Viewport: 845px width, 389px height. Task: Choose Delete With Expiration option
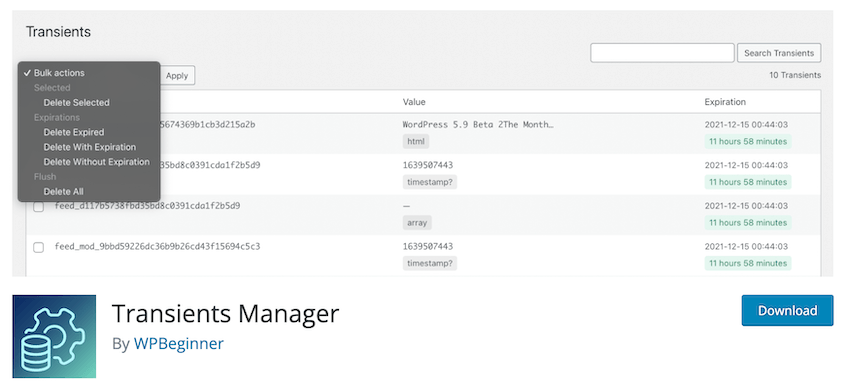click(89, 147)
